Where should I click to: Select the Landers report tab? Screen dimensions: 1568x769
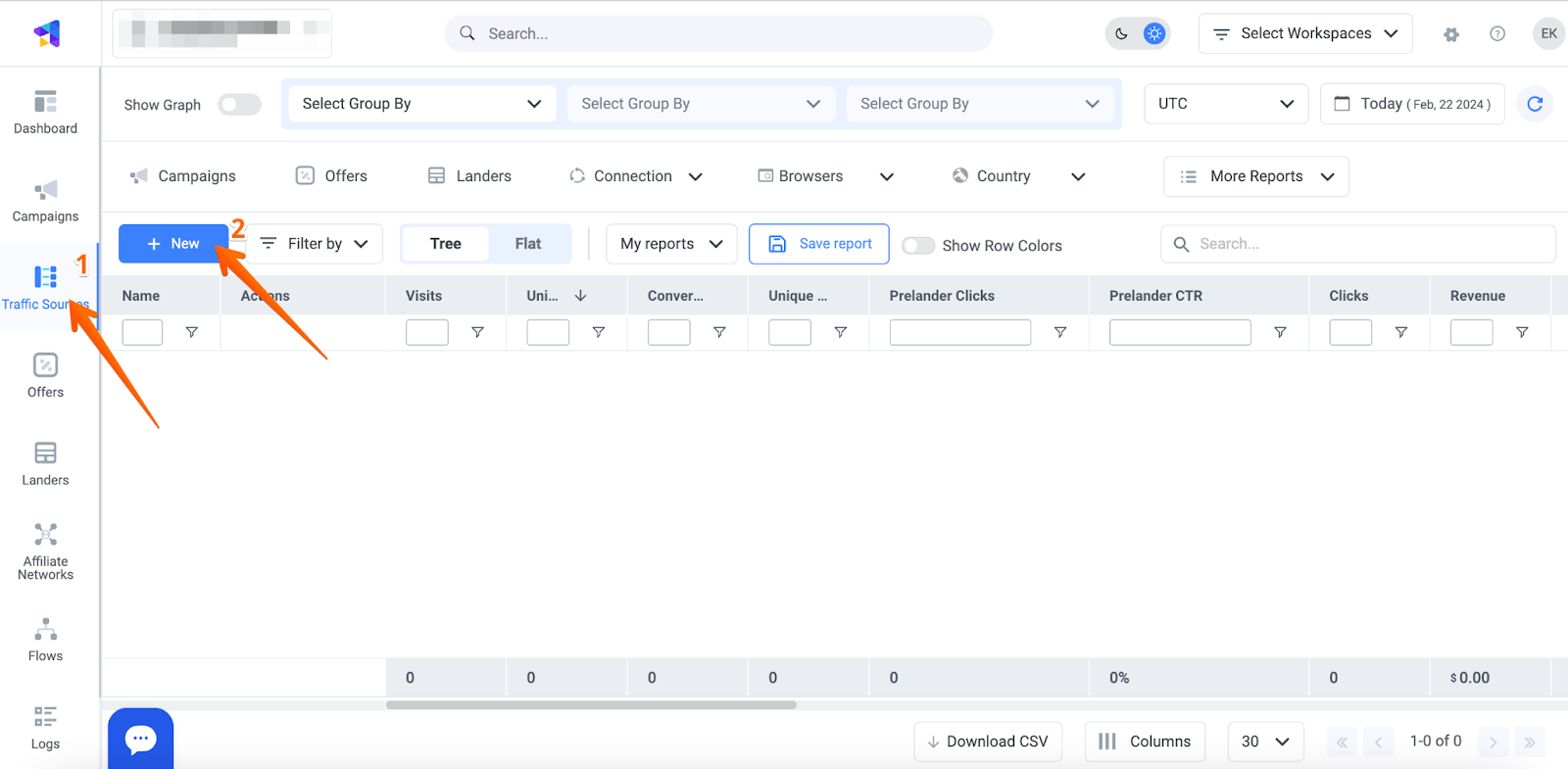coord(469,176)
